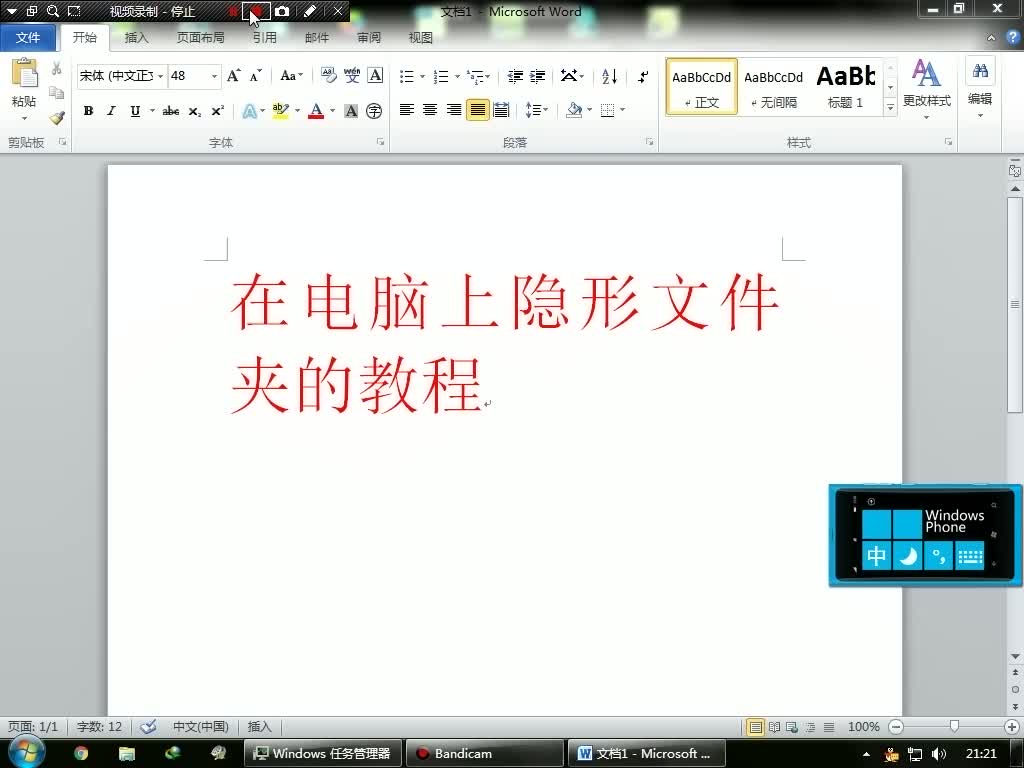The width and height of the screenshot is (1024, 768).
Task: Take a screenshot with Bandicam's camera icon
Action: (283, 11)
